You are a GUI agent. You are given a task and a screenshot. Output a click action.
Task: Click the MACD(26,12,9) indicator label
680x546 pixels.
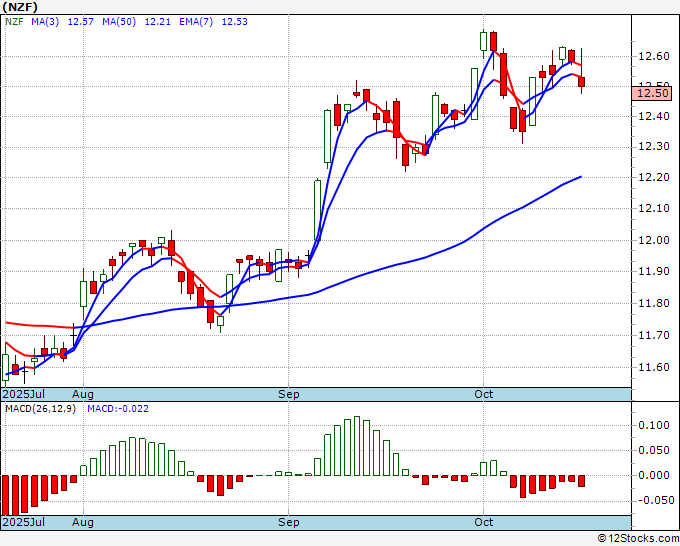click(x=40, y=409)
